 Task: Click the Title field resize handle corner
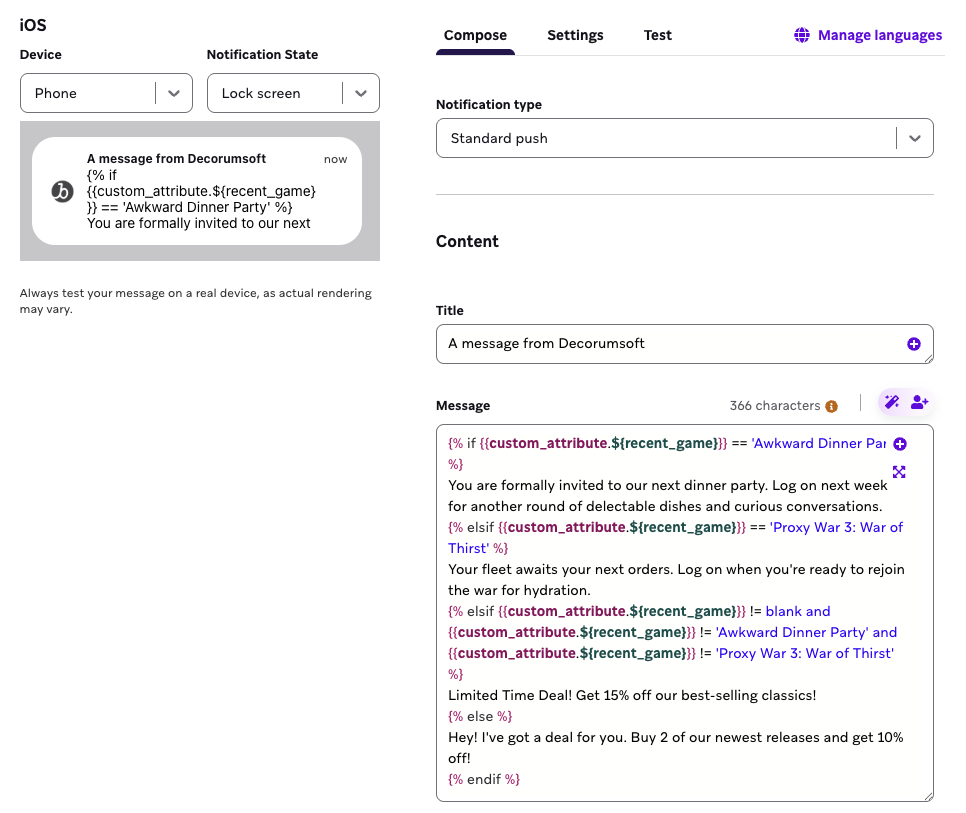coord(929,359)
